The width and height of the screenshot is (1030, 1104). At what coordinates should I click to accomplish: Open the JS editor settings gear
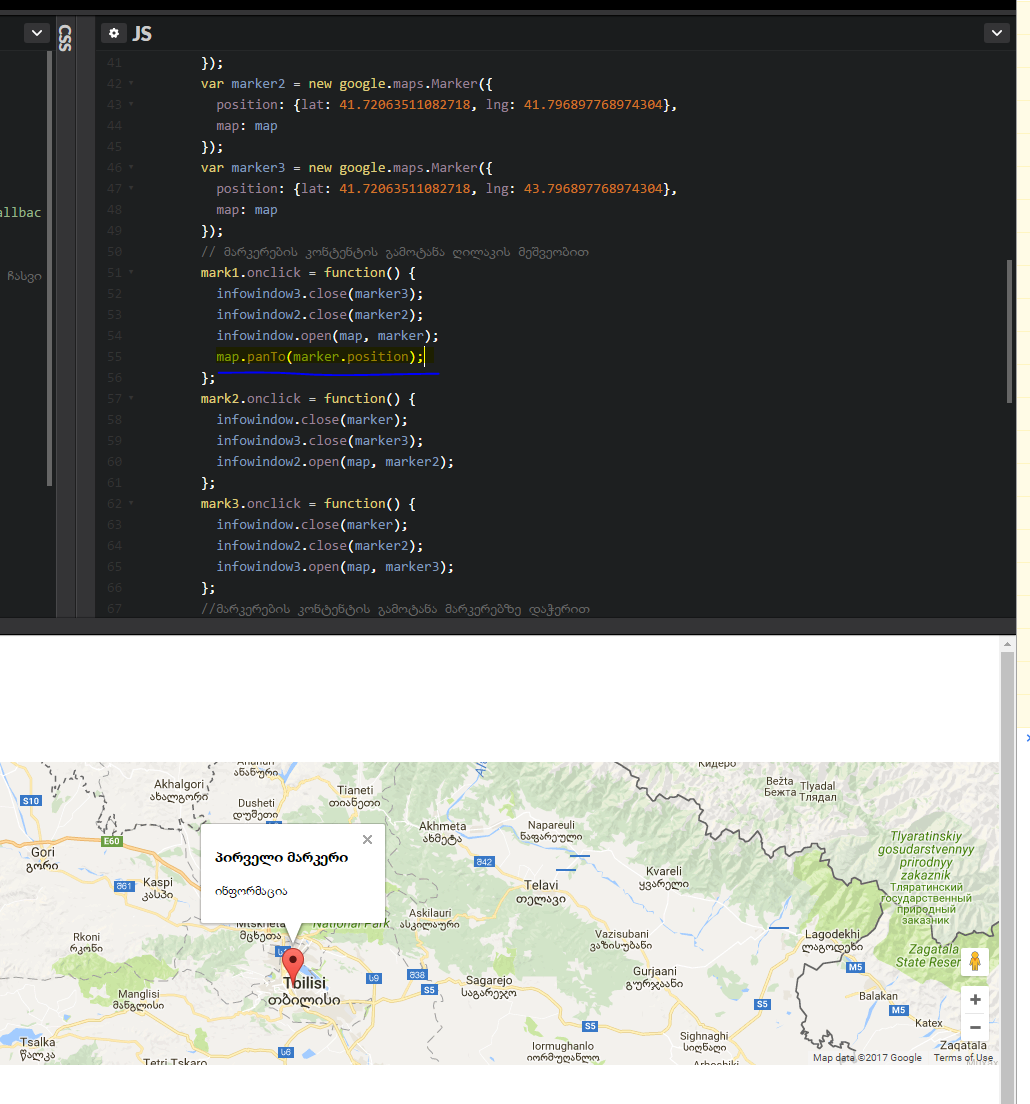coord(114,33)
